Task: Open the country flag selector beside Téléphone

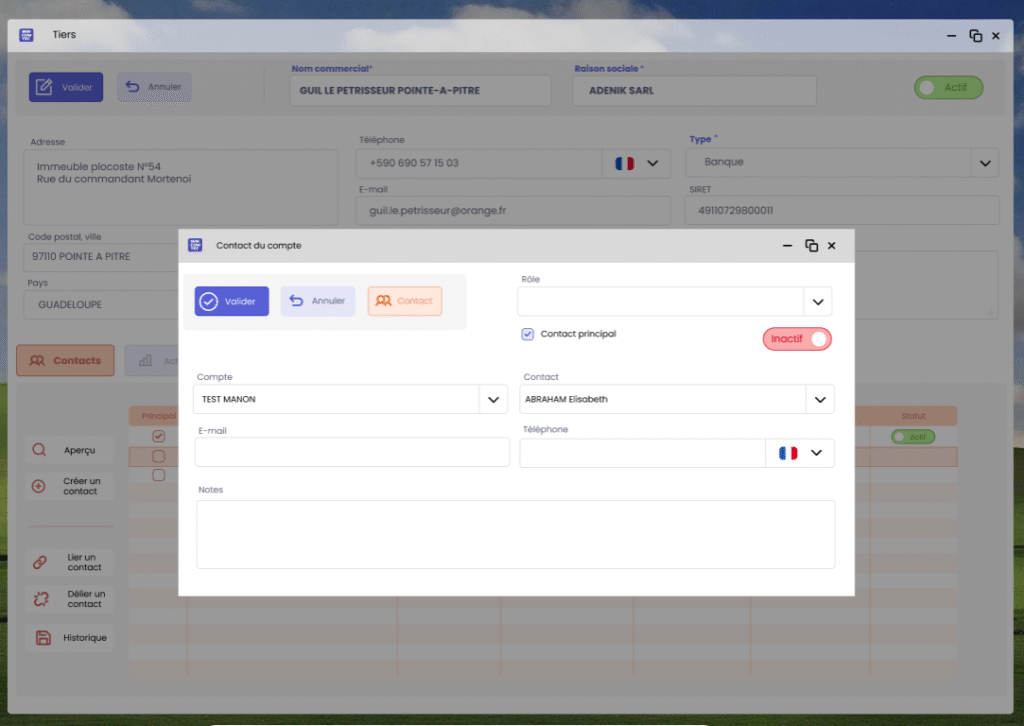Action: pos(800,453)
